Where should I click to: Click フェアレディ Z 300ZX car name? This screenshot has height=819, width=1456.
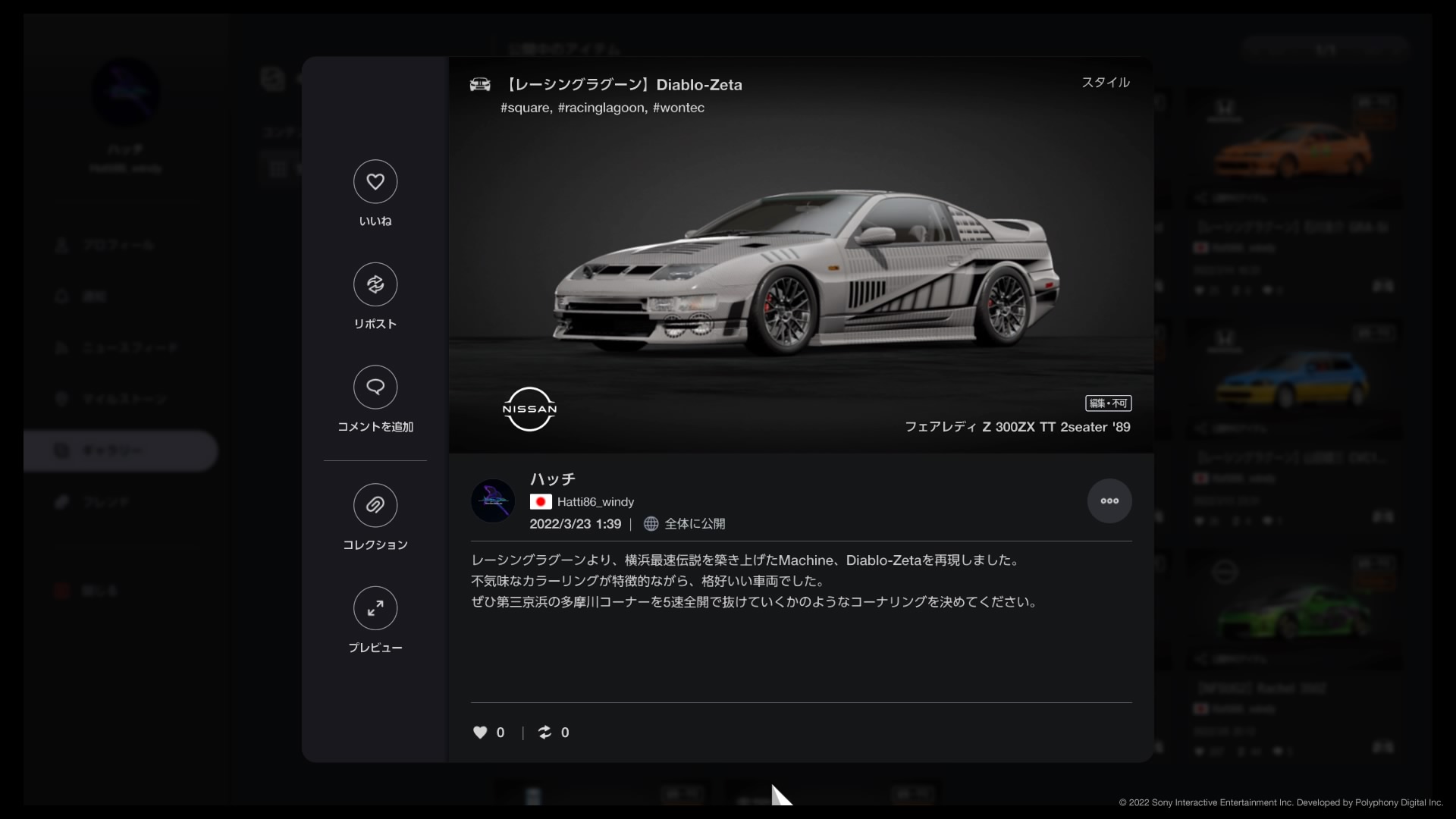(x=1017, y=427)
